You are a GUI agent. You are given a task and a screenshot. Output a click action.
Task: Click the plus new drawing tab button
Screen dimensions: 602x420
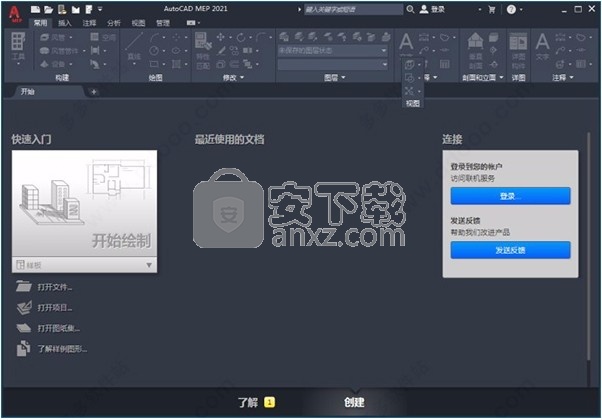click(x=93, y=92)
